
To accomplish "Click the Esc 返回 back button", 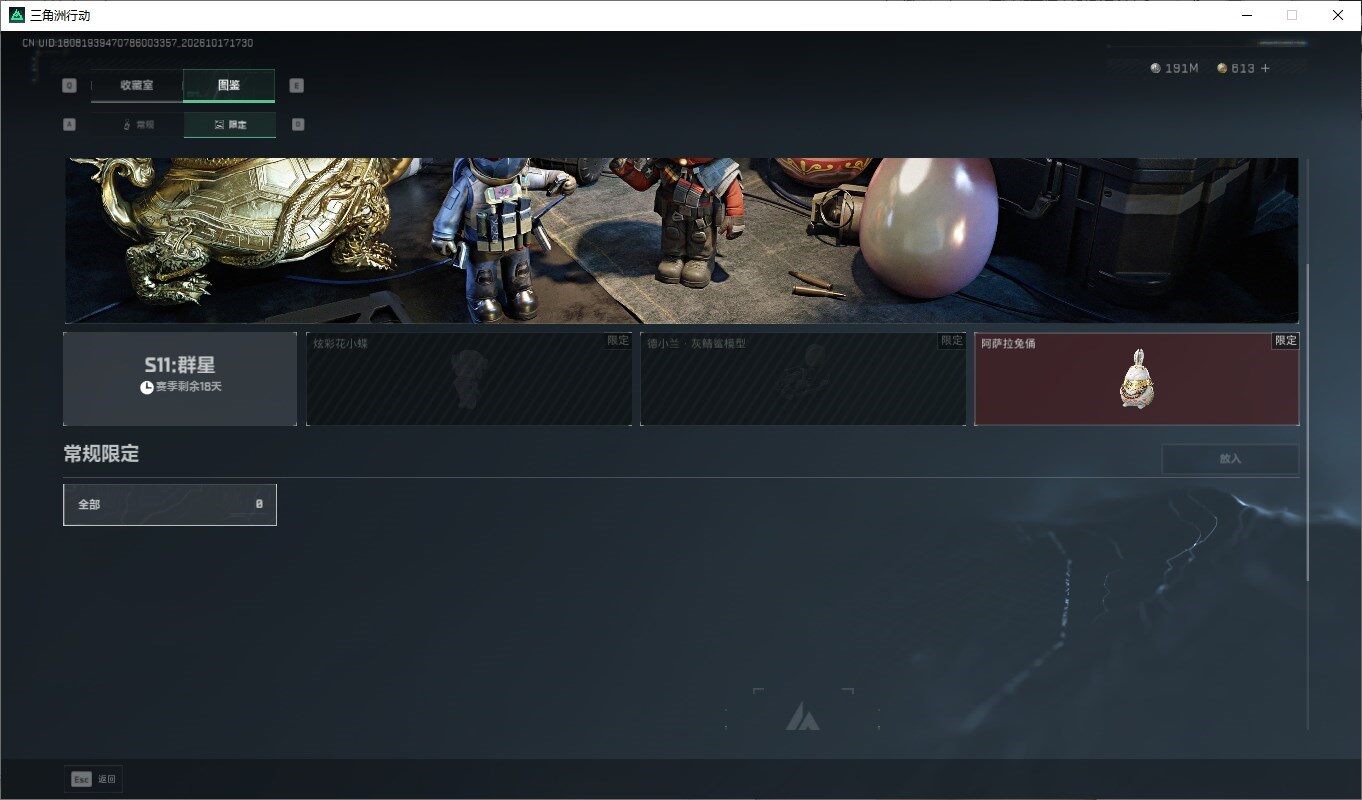I will (x=93, y=779).
